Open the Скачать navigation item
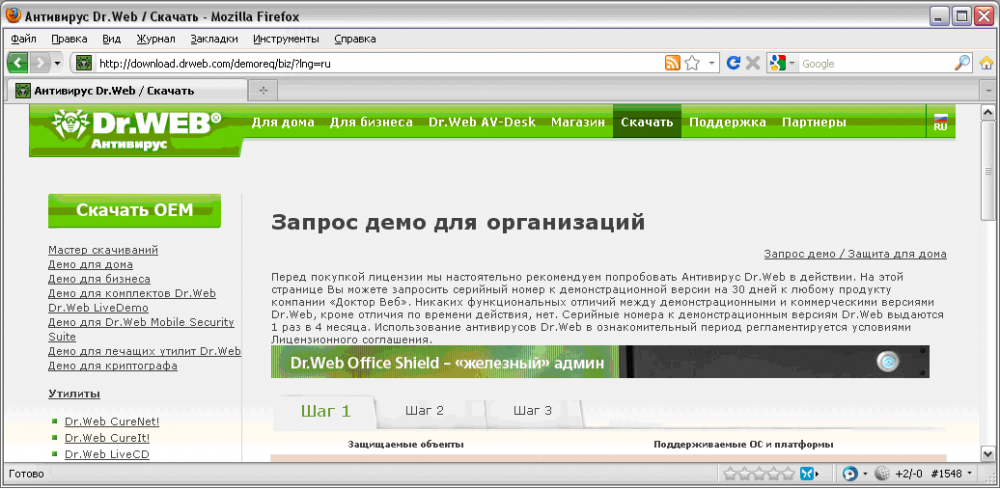The height and width of the screenshot is (489, 1000). click(x=647, y=122)
